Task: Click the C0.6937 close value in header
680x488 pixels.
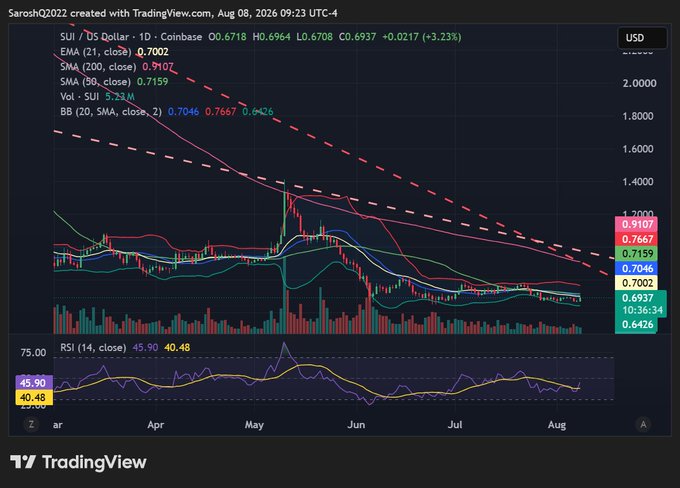Action: [357, 37]
